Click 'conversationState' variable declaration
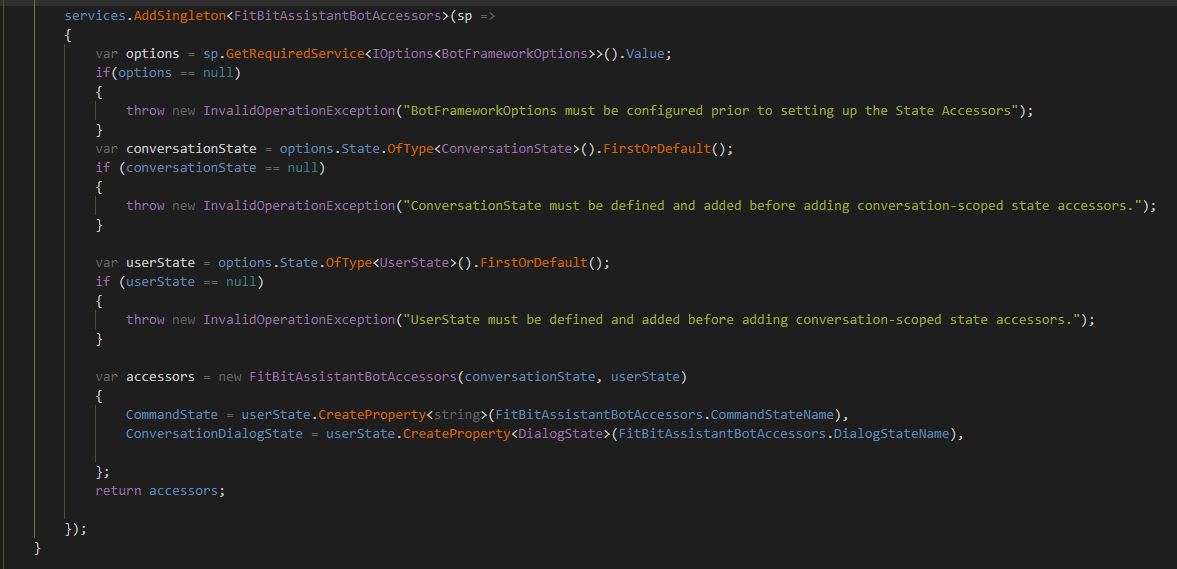 pyautogui.click(x=191, y=149)
